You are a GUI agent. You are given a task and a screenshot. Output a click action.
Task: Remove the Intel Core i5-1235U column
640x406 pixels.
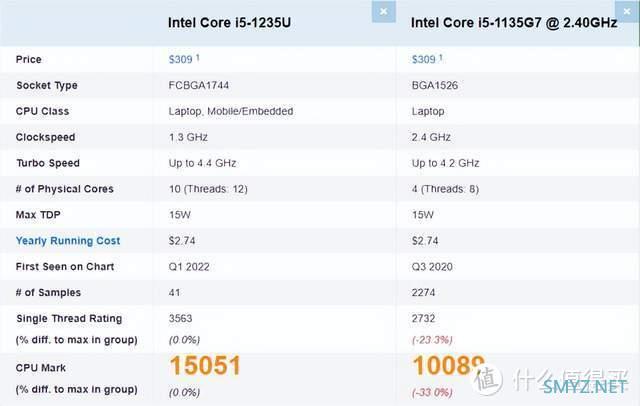coord(384,11)
